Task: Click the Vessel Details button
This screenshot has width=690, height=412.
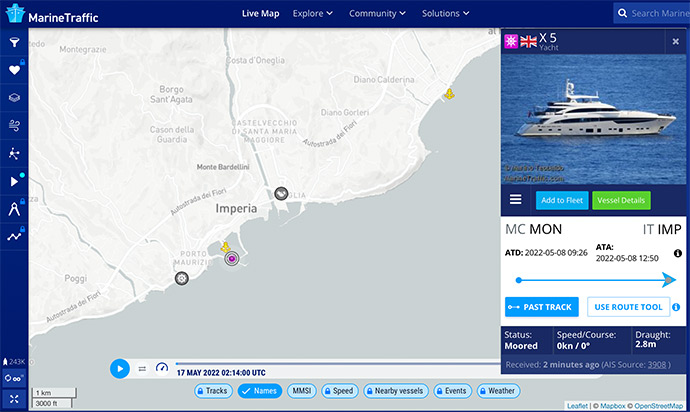Action: tap(621, 200)
